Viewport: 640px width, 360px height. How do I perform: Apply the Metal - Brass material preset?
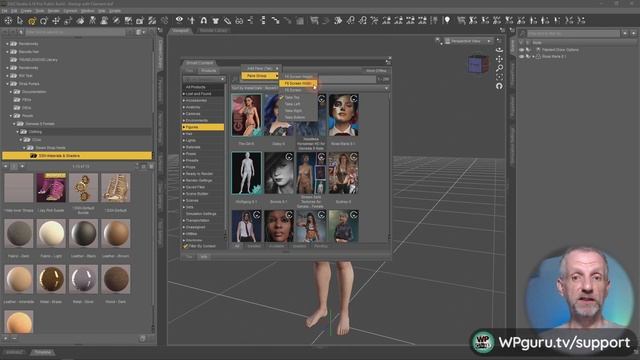(x=51, y=279)
